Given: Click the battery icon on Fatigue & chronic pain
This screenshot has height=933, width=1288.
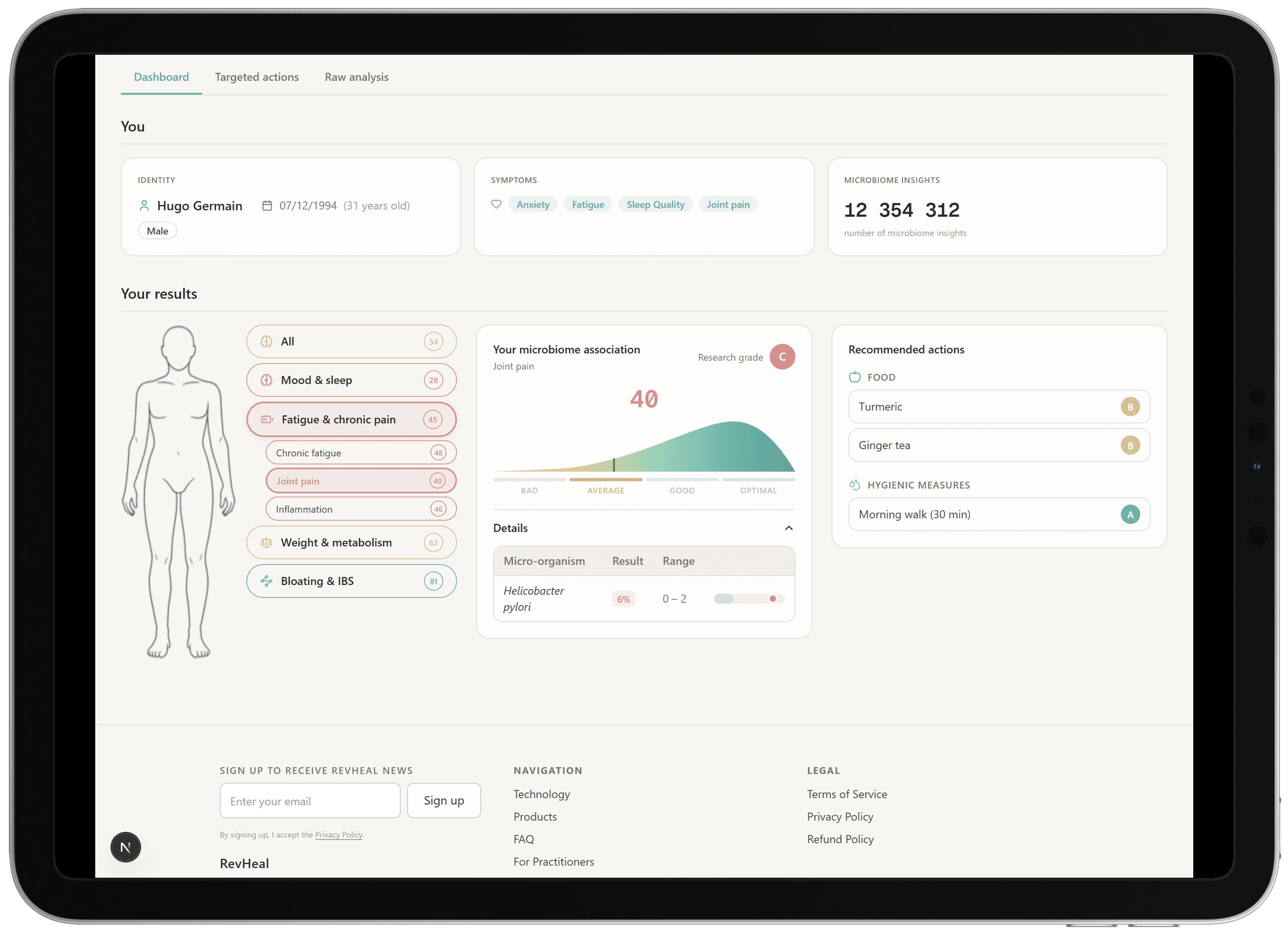Looking at the screenshot, I should [x=267, y=419].
